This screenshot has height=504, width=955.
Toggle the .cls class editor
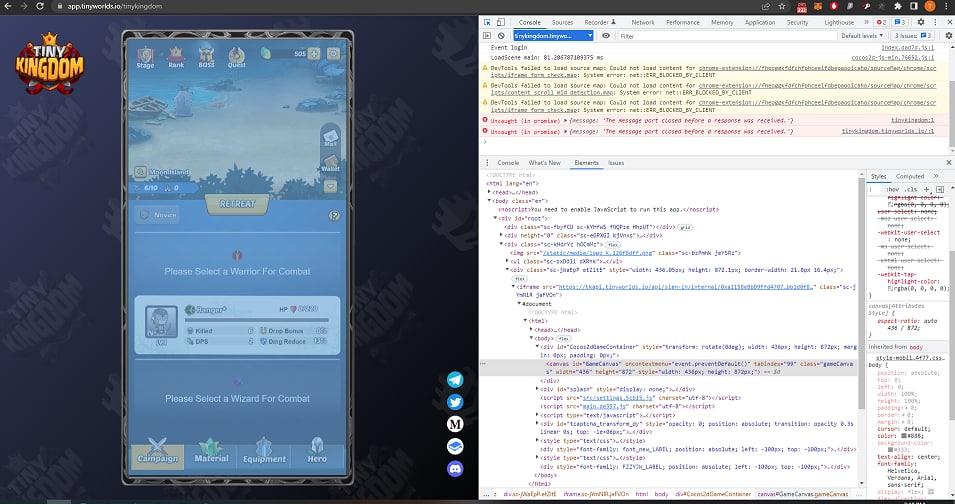(912, 189)
